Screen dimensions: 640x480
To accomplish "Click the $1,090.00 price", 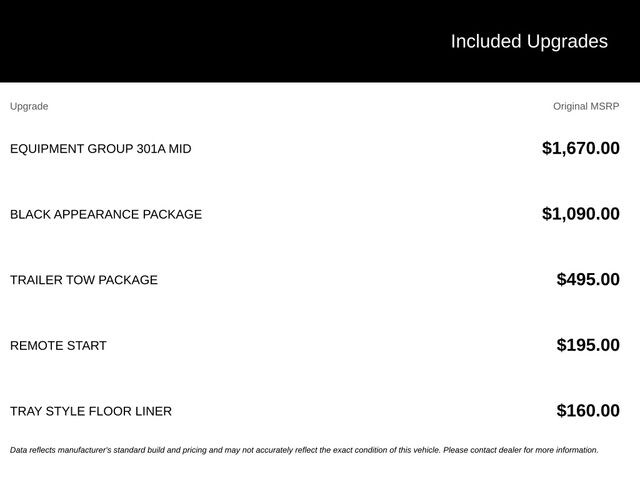I will 580,214.
